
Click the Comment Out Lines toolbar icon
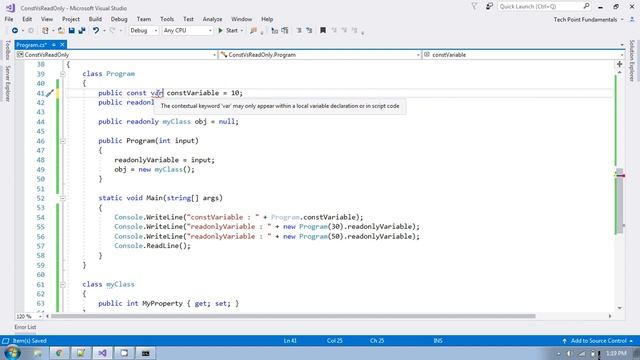coord(299,31)
